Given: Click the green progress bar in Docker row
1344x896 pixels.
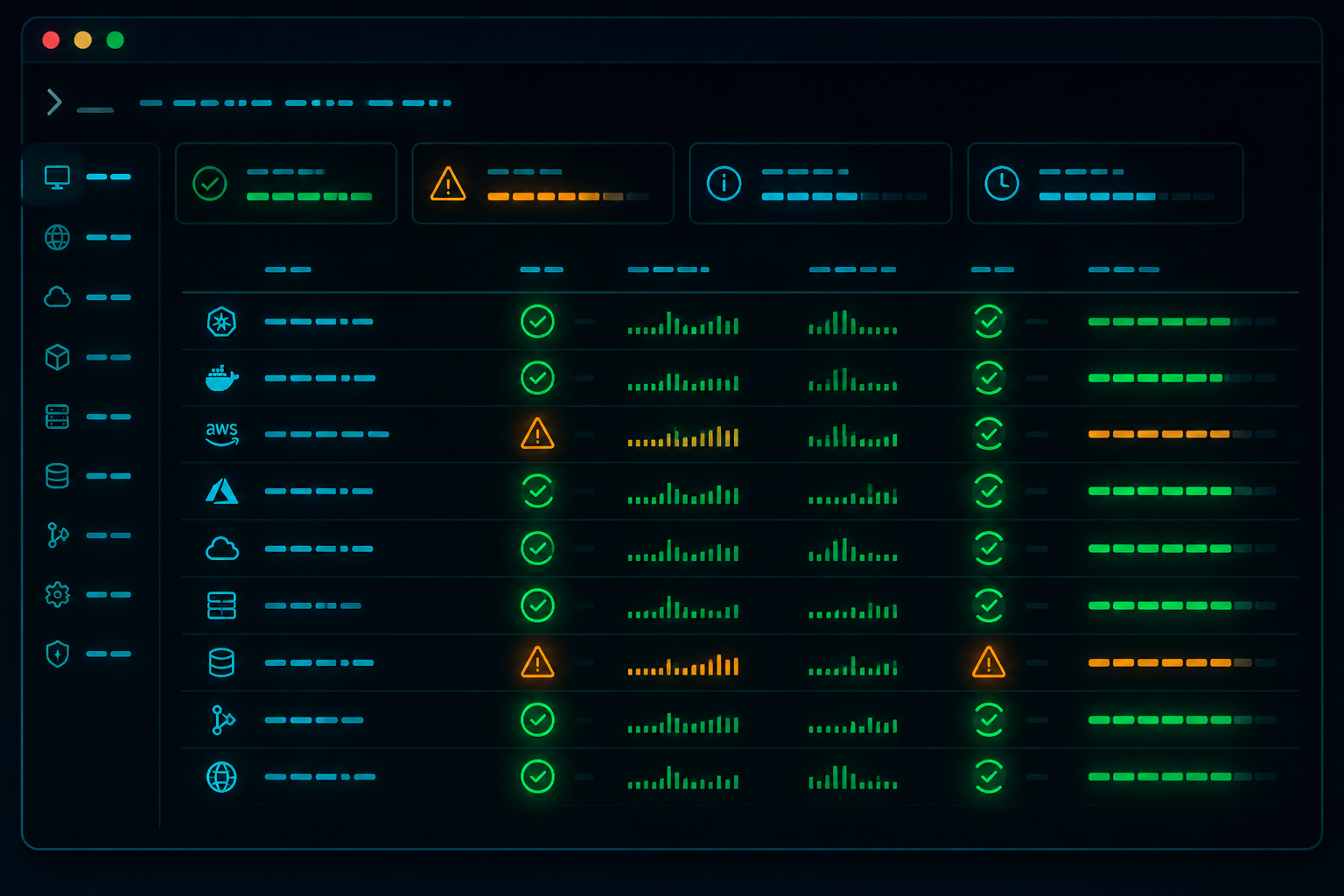Looking at the screenshot, I should click(x=1182, y=378).
